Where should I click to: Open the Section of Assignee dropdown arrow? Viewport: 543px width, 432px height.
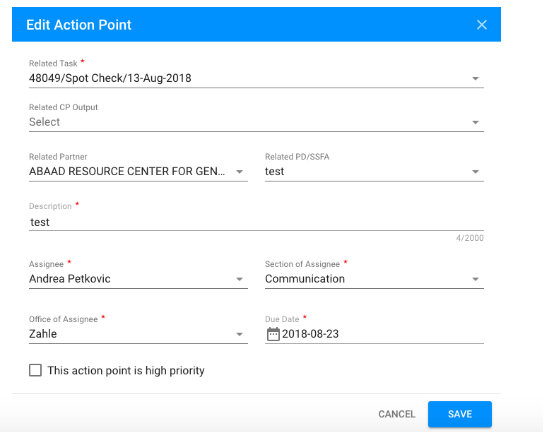pyautogui.click(x=475, y=279)
